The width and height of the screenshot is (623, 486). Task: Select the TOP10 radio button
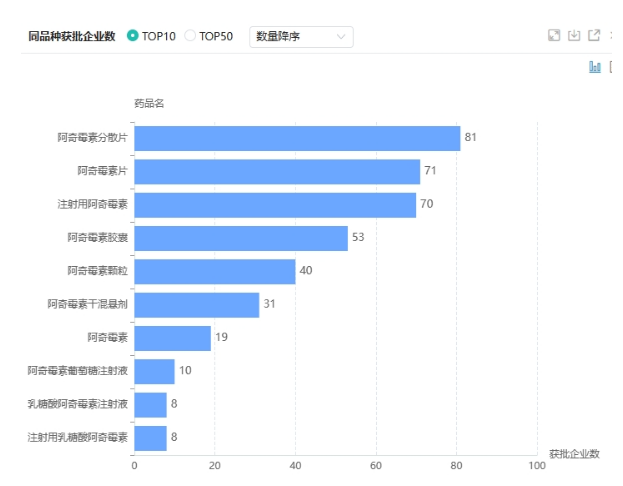[x=133, y=37]
